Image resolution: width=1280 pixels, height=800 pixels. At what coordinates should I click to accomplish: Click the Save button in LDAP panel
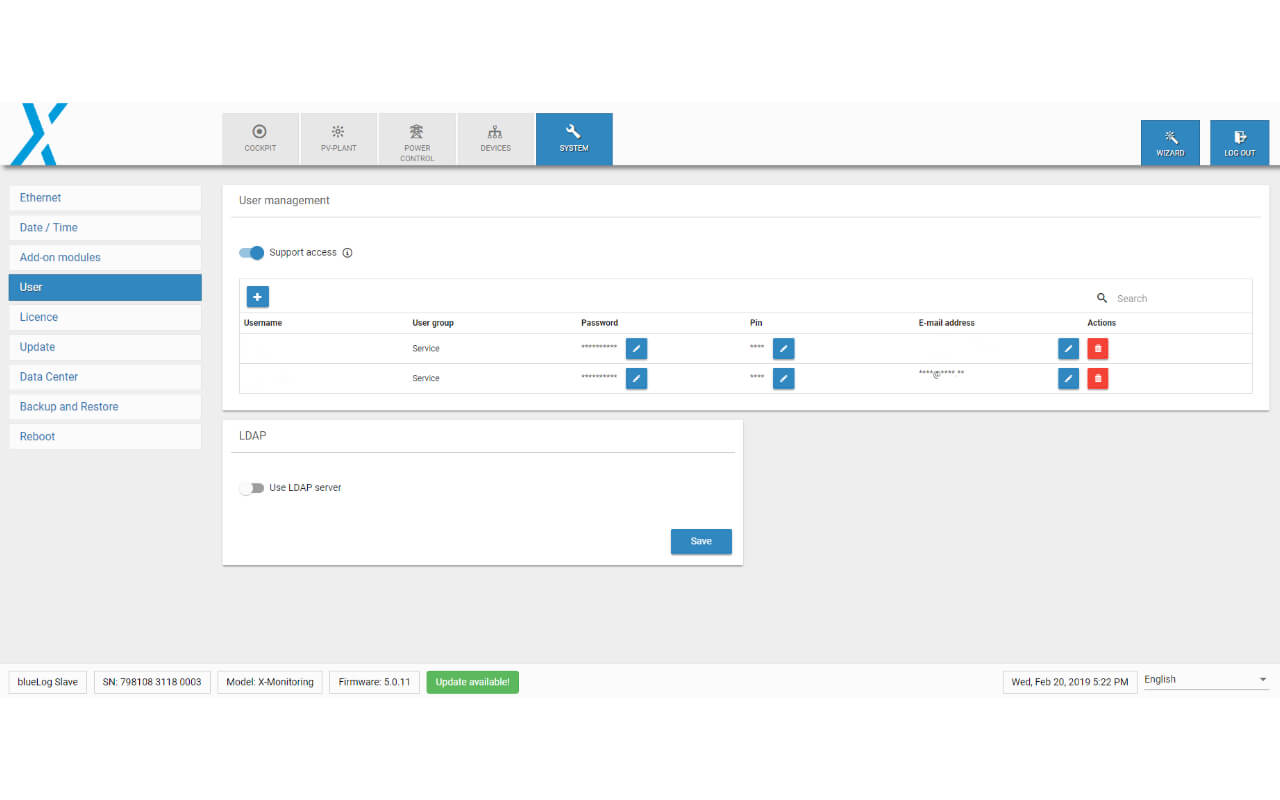point(701,541)
